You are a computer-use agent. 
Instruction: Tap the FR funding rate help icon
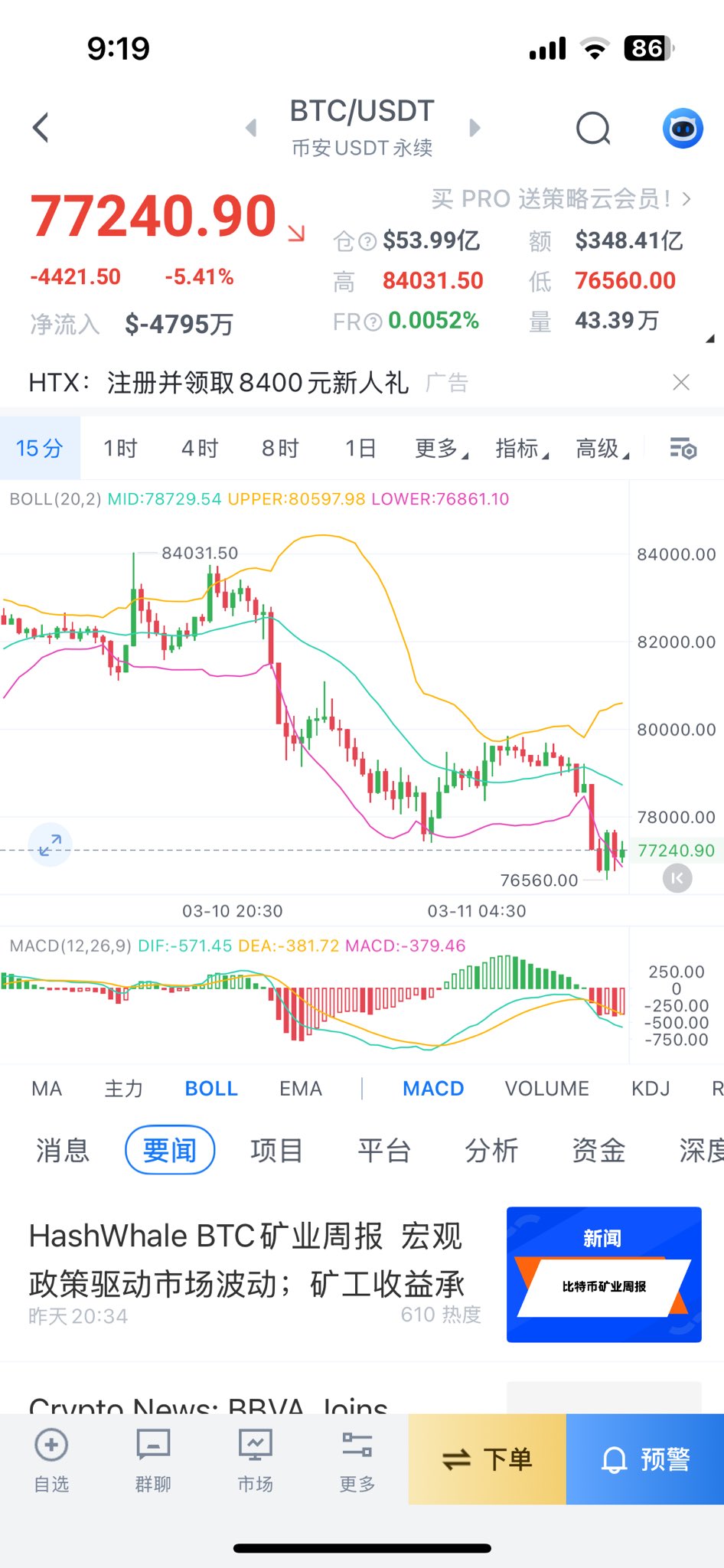(373, 322)
